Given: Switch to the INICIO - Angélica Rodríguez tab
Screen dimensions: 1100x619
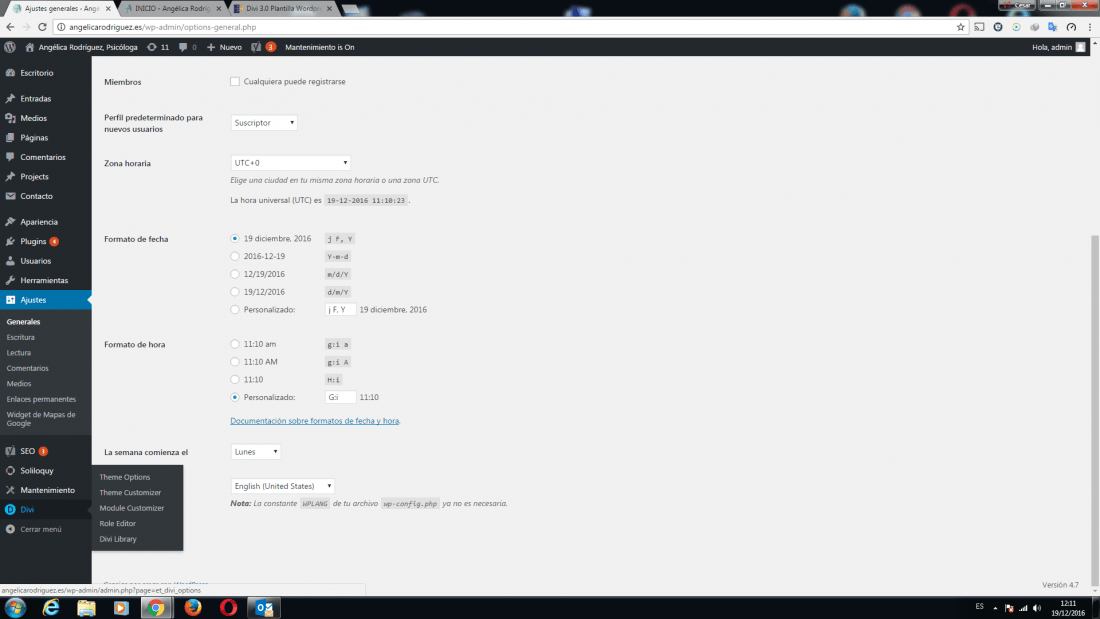Looking at the screenshot, I should click(172, 8).
